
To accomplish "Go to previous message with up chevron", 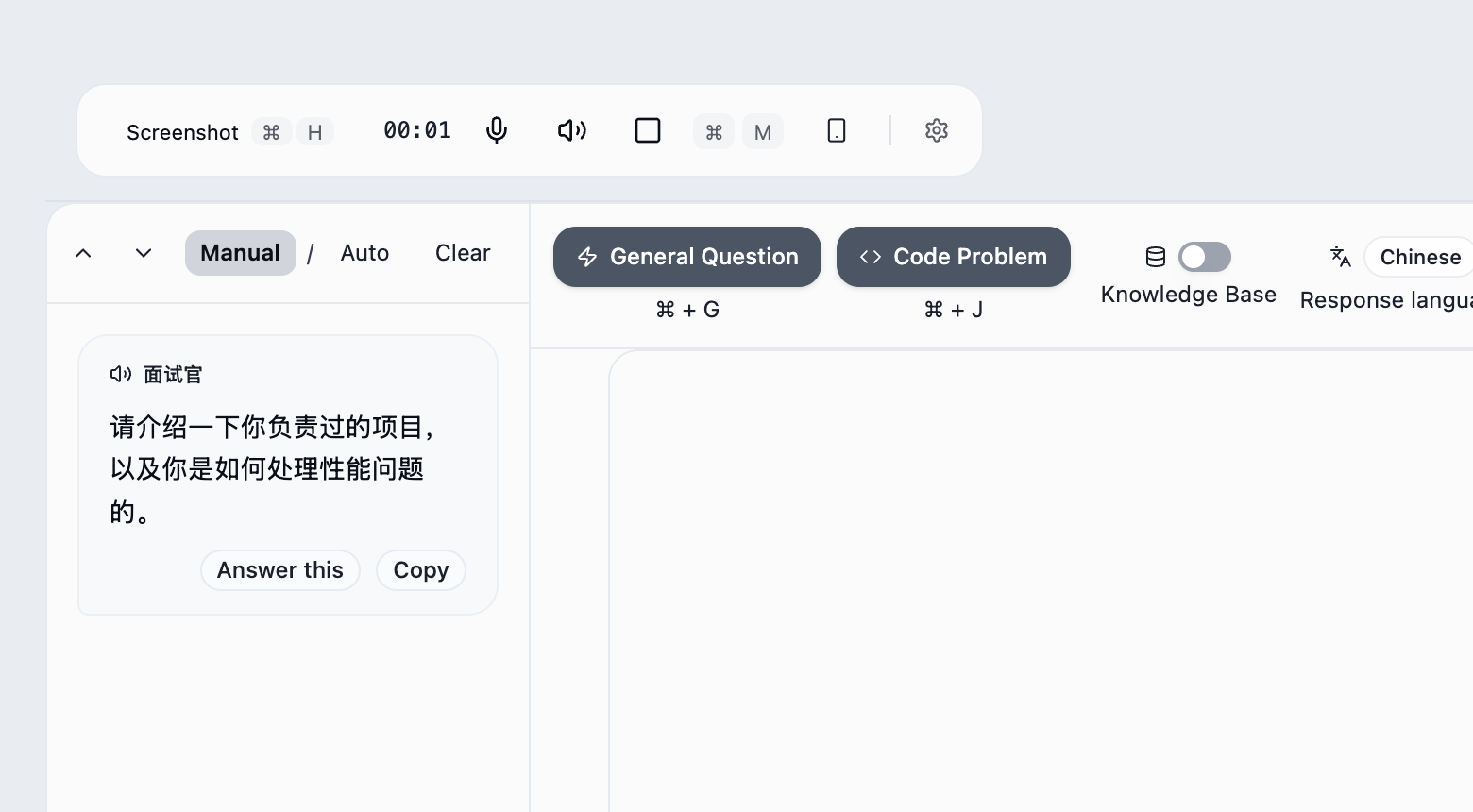I will coord(83,253).
